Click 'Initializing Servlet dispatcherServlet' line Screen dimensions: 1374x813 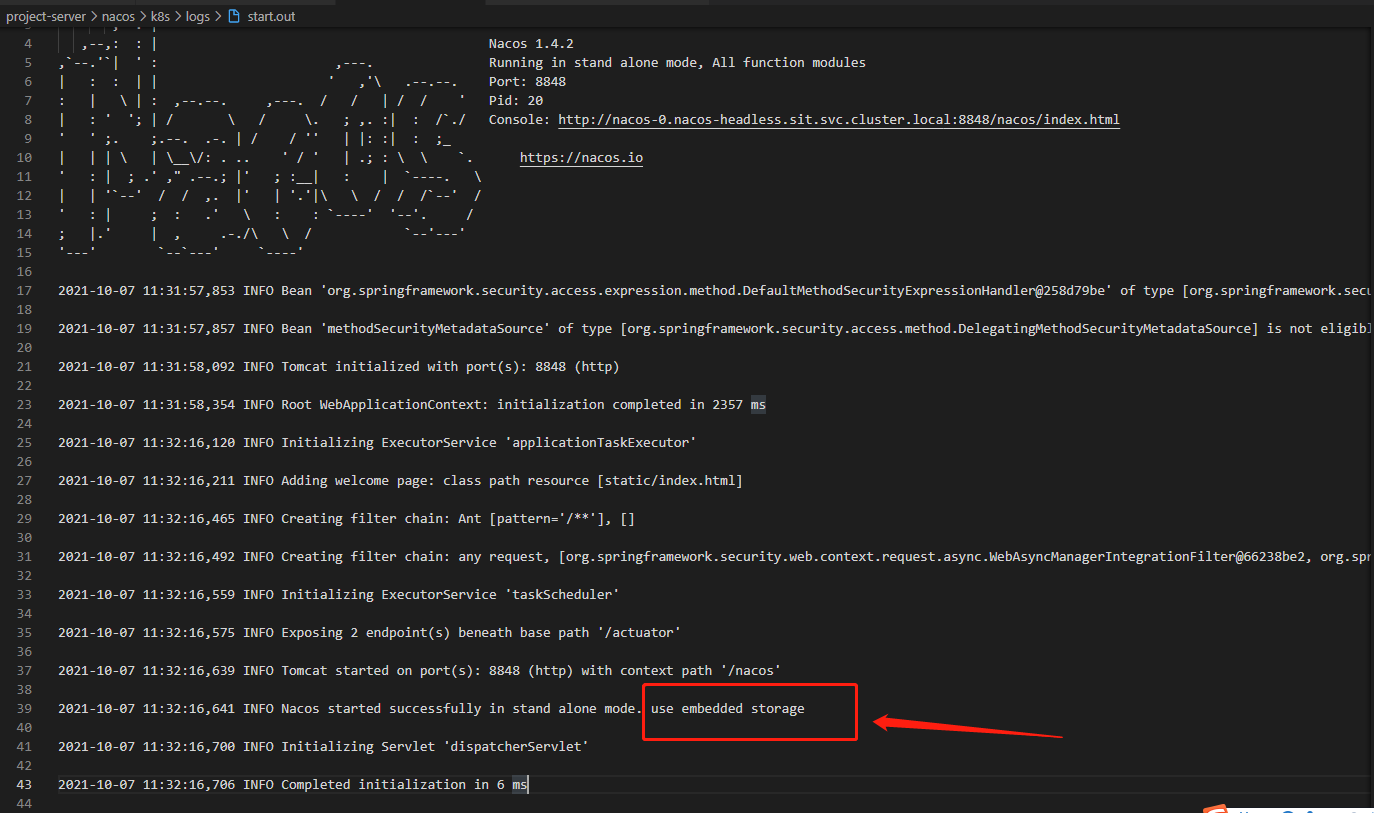click(323, 747)
